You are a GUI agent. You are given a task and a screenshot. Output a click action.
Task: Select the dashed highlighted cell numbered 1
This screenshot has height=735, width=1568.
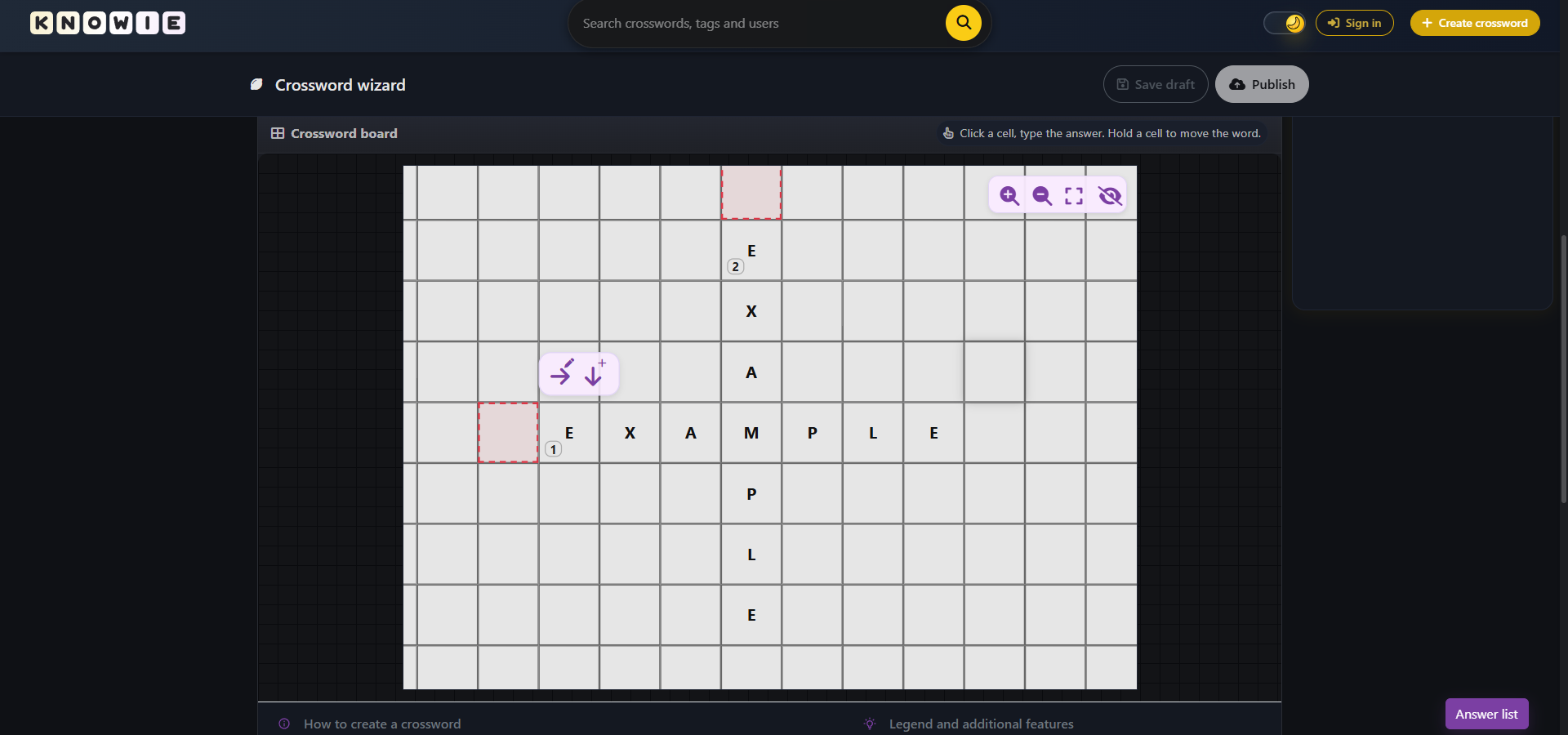[x=507, y=433]
